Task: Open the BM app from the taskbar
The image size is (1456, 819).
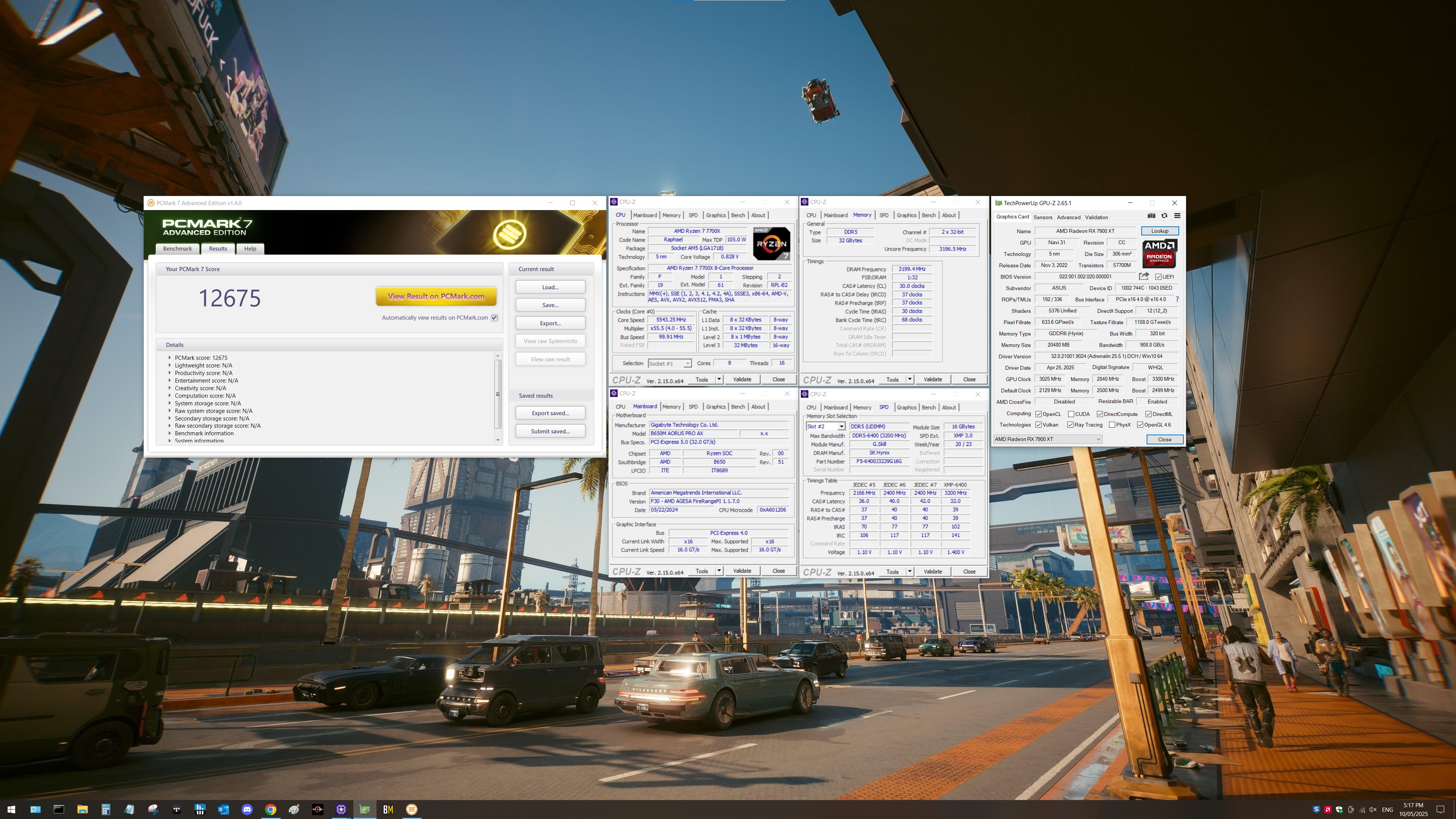Action: coord(388,810)
